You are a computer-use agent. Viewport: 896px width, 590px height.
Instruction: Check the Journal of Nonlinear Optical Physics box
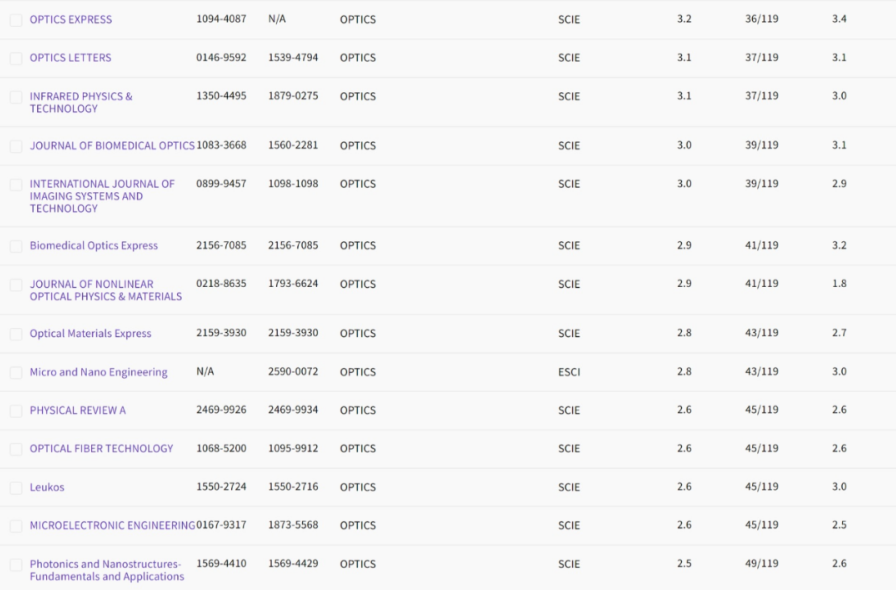[x=16, y=285]
